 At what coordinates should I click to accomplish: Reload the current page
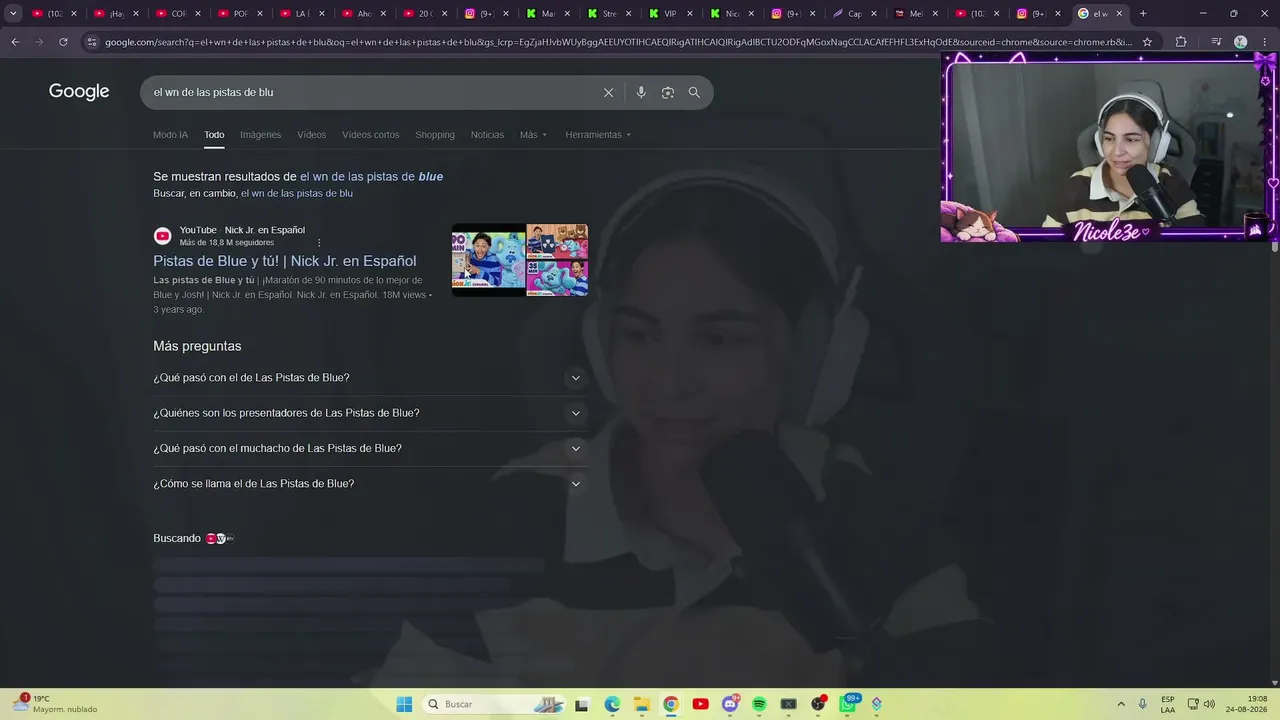63,42
